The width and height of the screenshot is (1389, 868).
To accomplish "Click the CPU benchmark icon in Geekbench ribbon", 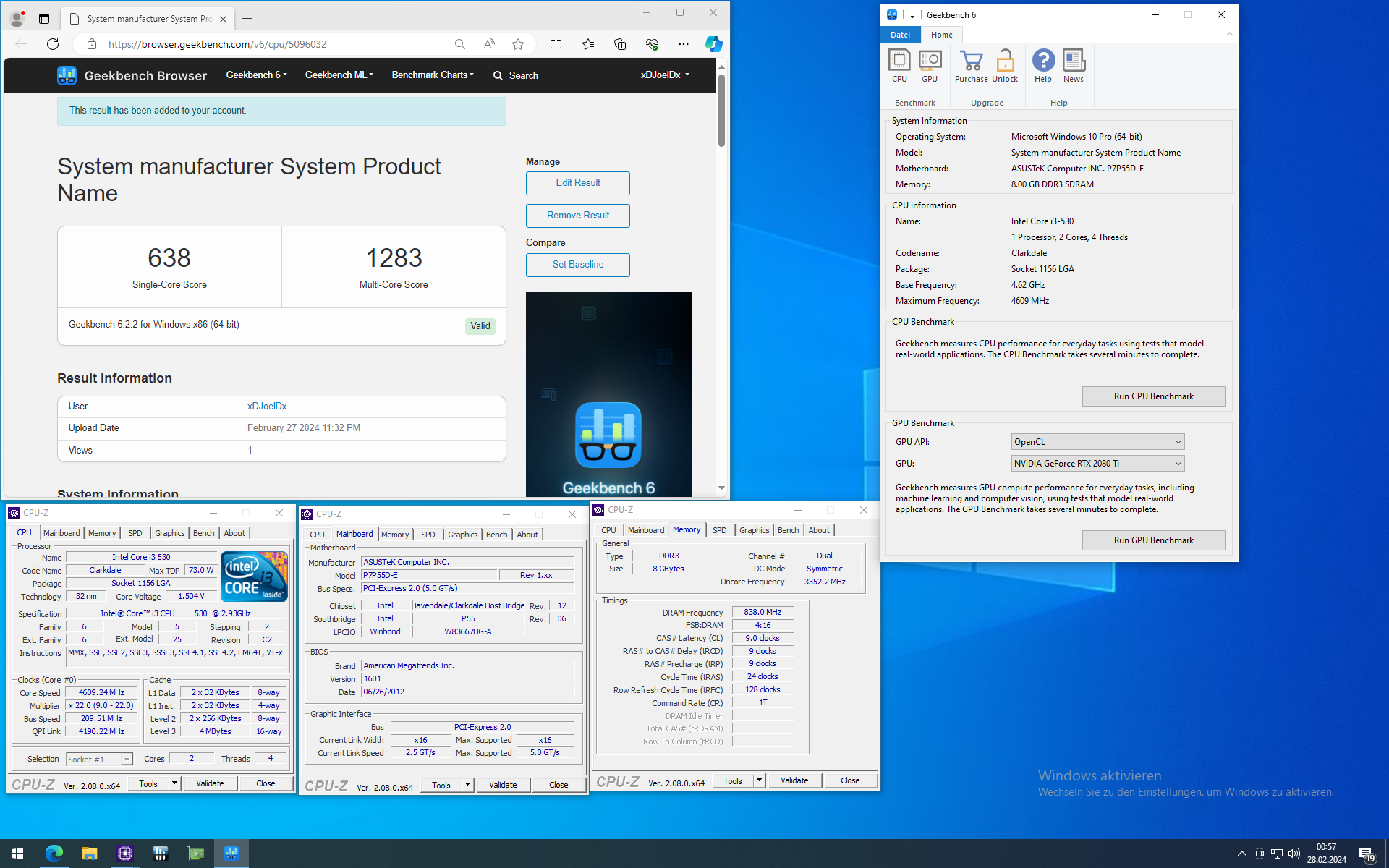I will [x=899, y=66].
